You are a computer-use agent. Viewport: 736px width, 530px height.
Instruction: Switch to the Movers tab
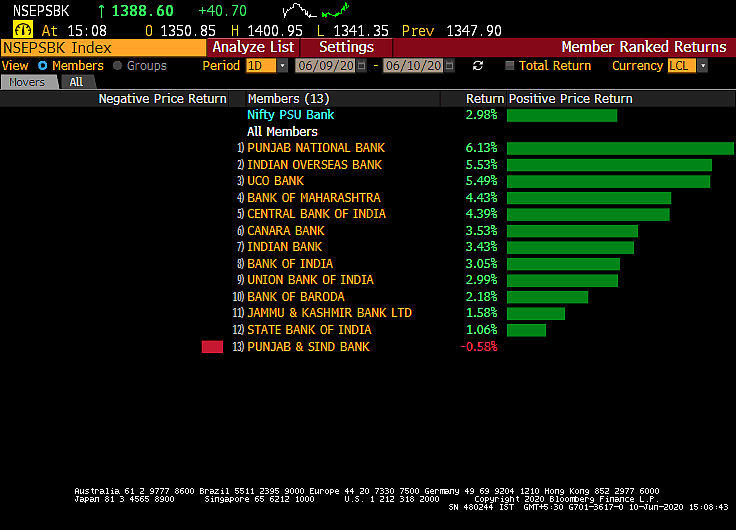click(x=28, y=82)
